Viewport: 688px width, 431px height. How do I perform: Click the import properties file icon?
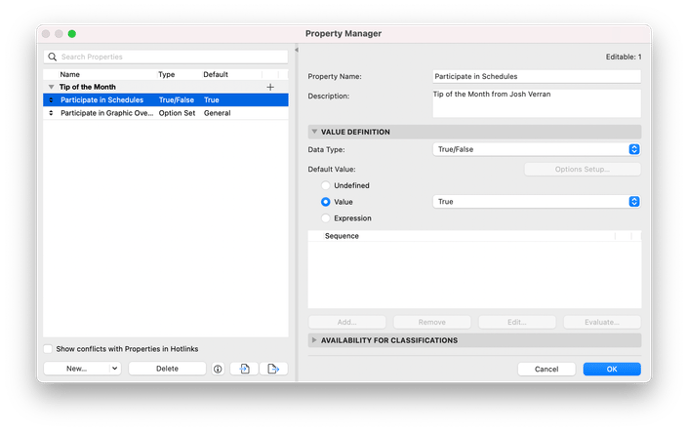click(244, 369)
